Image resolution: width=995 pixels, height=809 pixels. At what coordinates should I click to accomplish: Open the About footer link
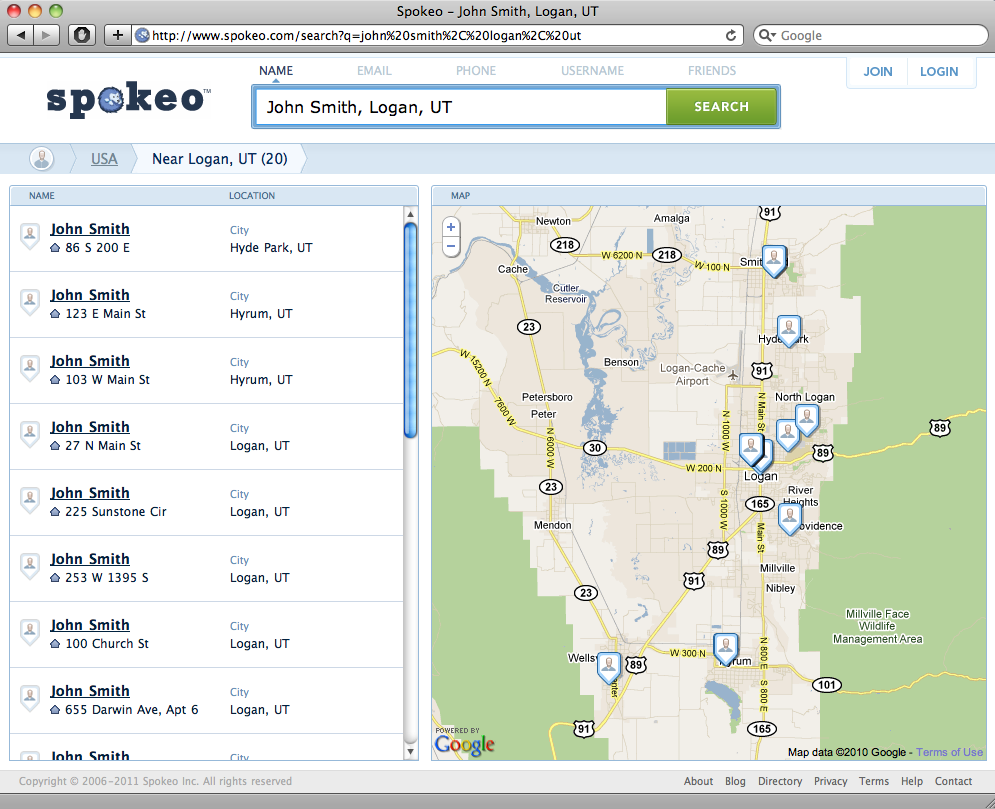698,781
